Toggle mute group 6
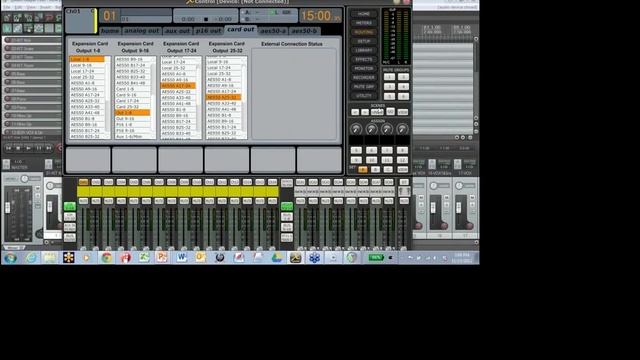 [403, 96]
